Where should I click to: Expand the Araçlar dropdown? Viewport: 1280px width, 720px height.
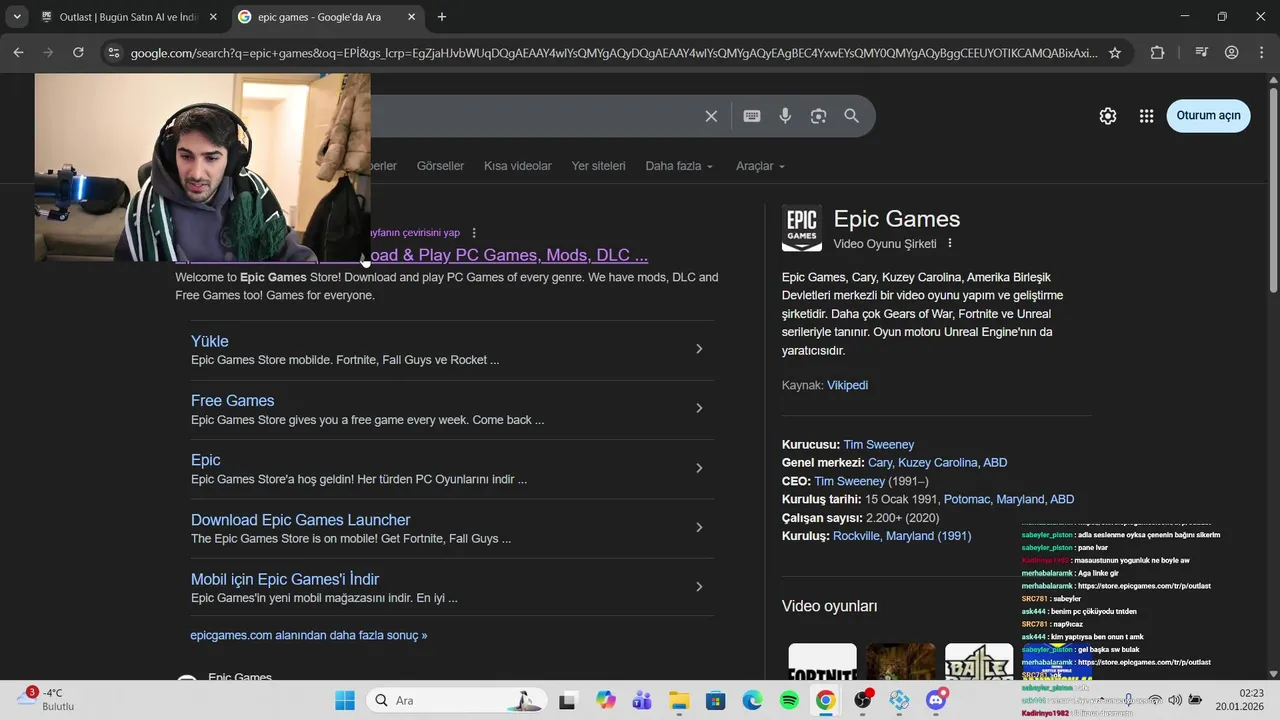760,166
